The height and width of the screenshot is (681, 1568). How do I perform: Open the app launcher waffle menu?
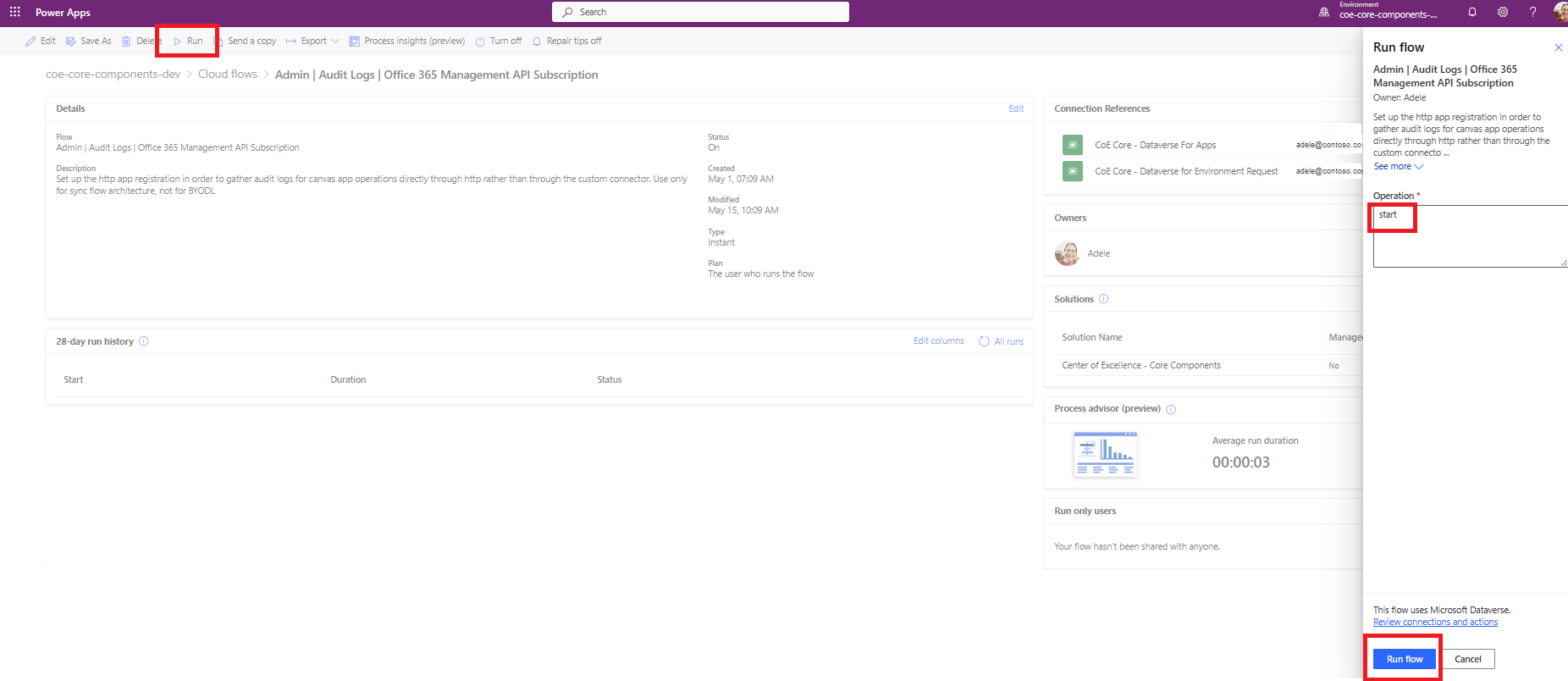pyautogui.click(x=14, y=12)
